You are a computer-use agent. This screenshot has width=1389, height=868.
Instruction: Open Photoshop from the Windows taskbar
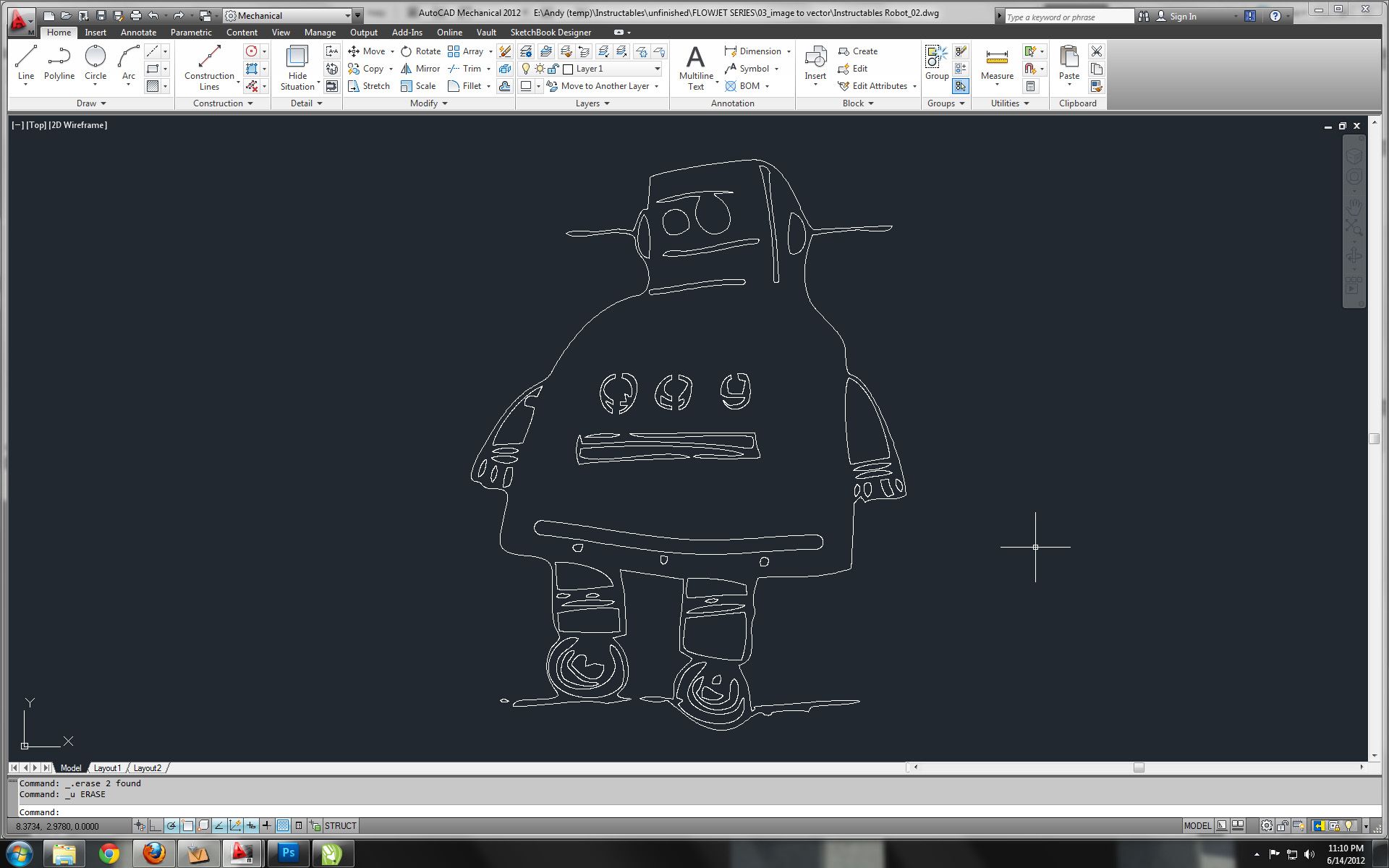coord(288,853)
